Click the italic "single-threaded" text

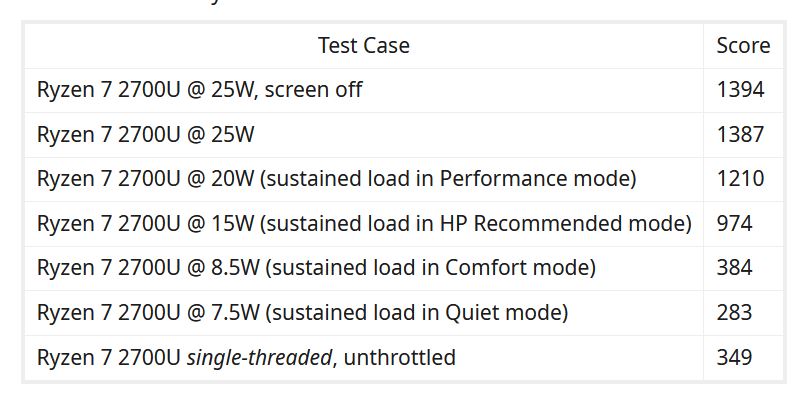[259, 357]
